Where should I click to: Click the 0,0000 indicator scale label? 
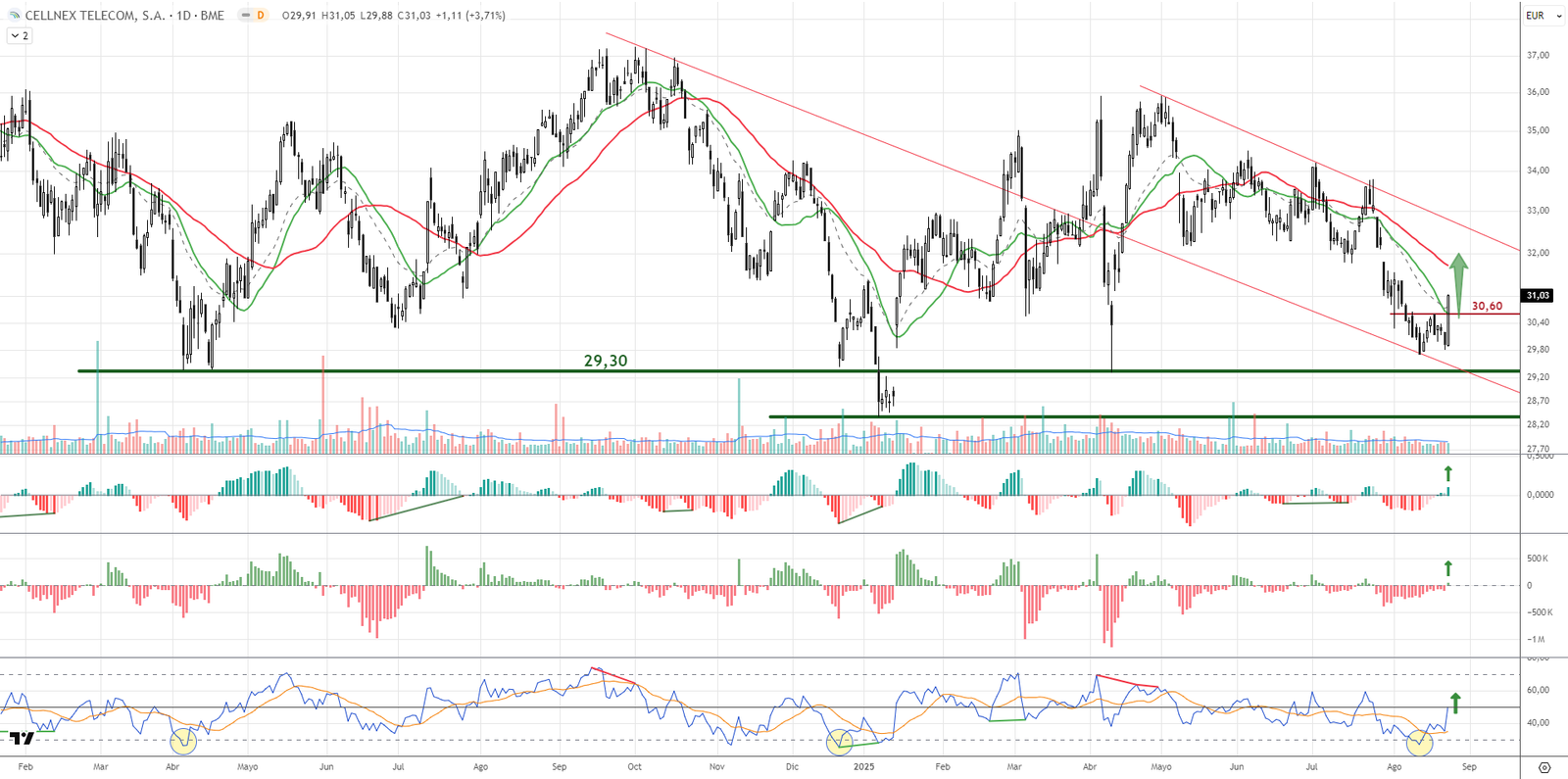pos(1540,495)
